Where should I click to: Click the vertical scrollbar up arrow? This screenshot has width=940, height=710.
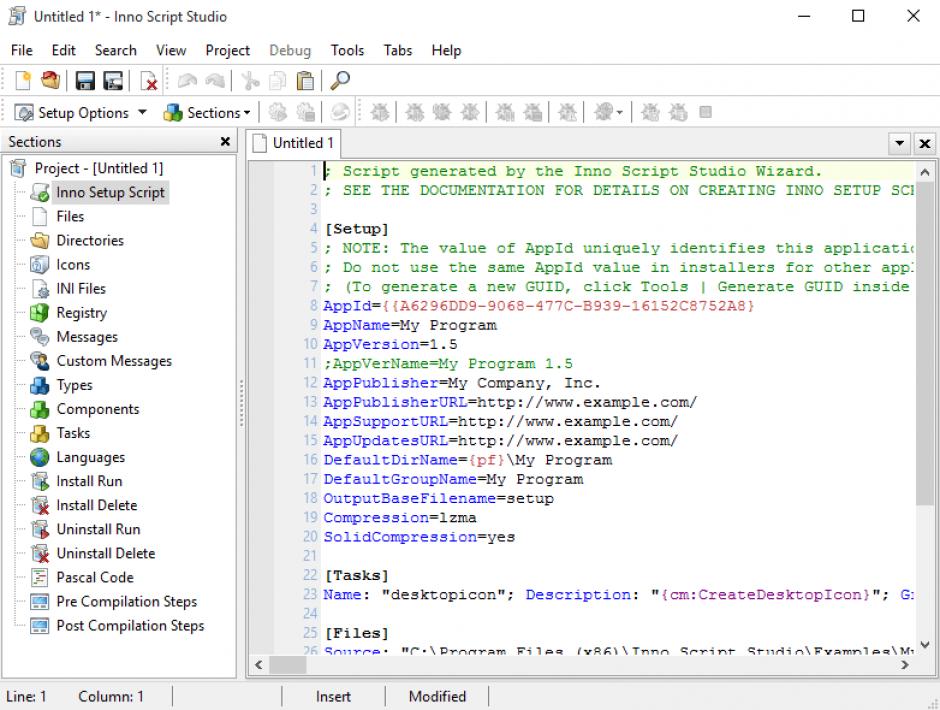pos(924,172)
